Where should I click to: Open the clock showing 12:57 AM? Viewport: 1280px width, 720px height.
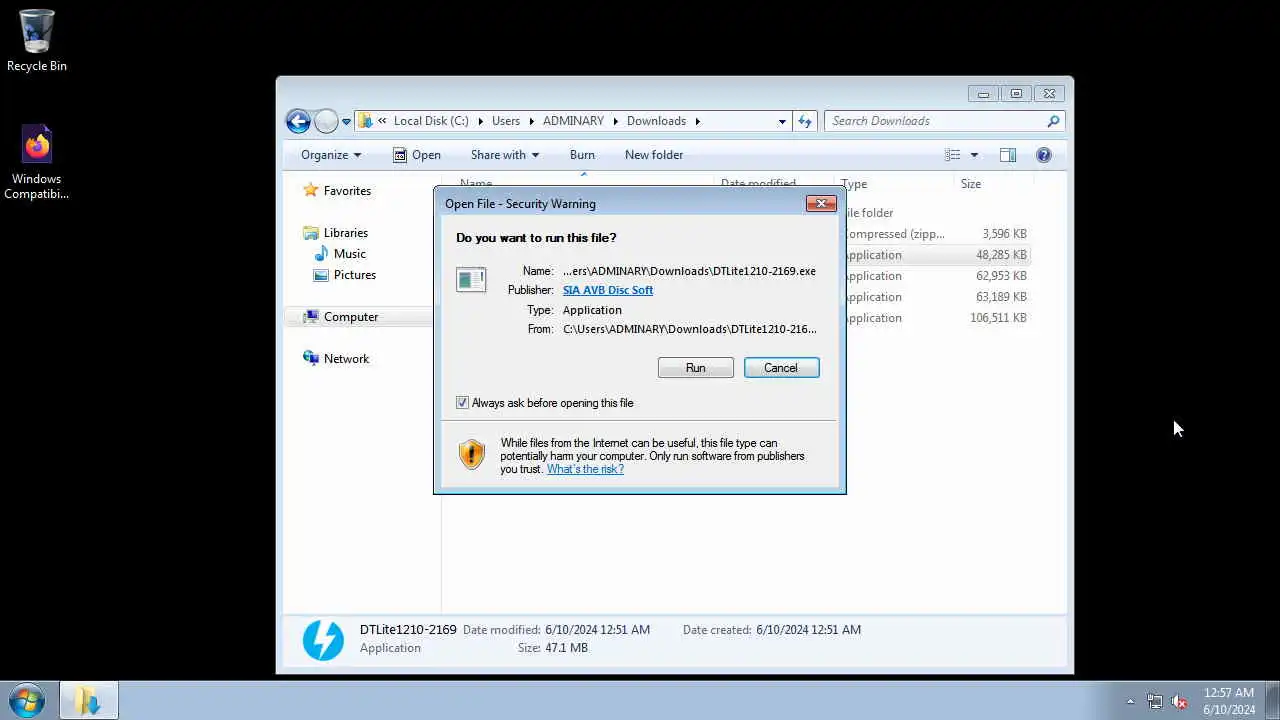[1229, 701]
